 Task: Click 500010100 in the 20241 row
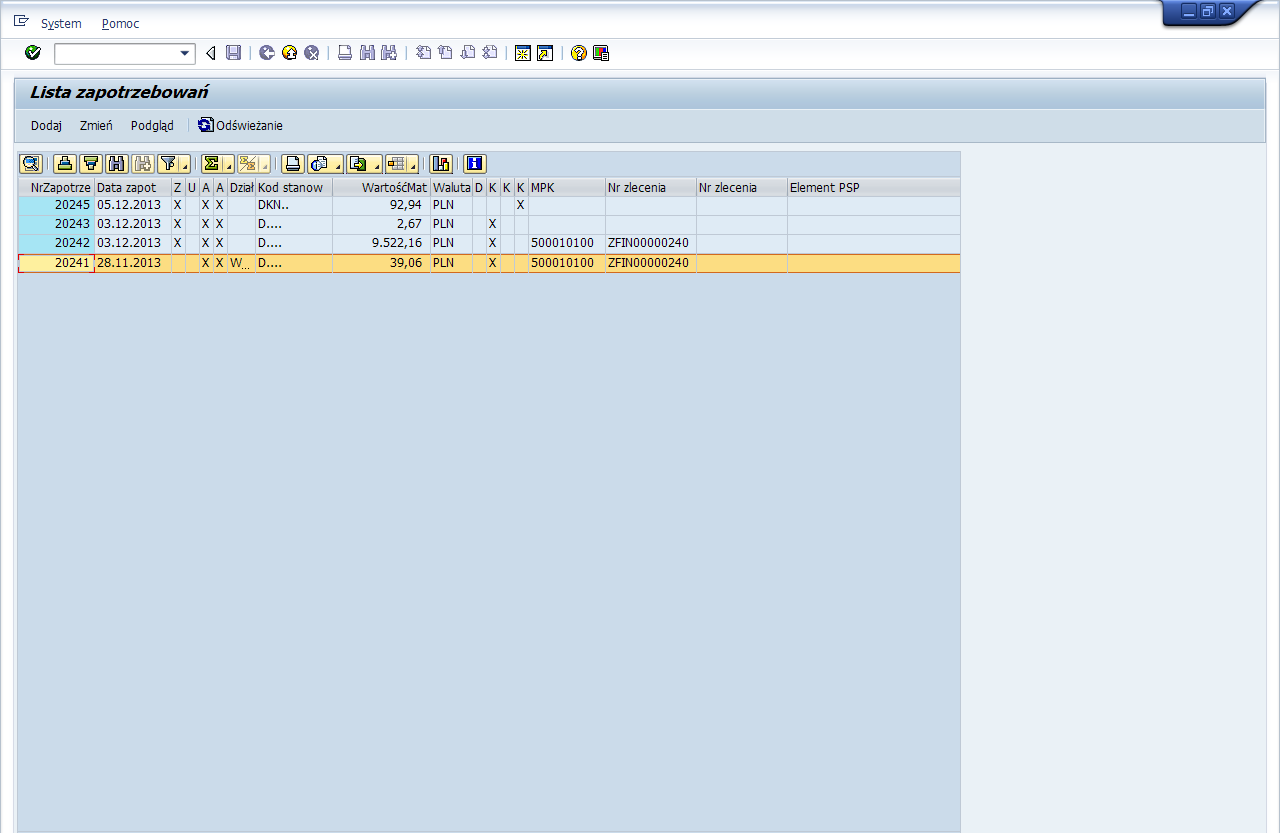pyautogui.click(x=567, y=263)
